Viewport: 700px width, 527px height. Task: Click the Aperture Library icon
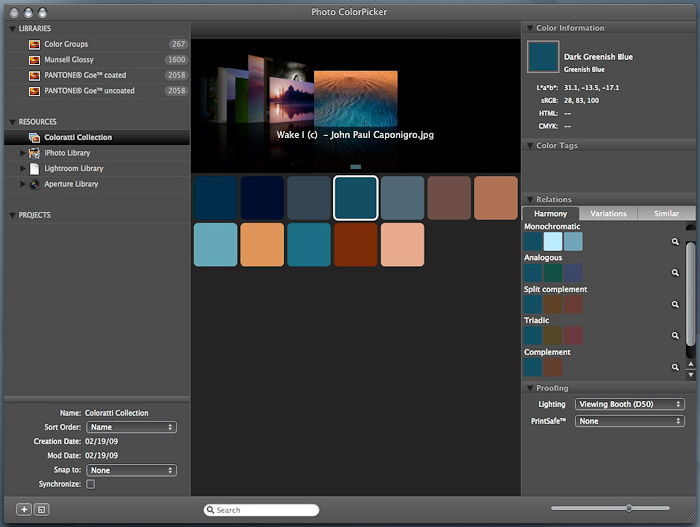(34, 184)
